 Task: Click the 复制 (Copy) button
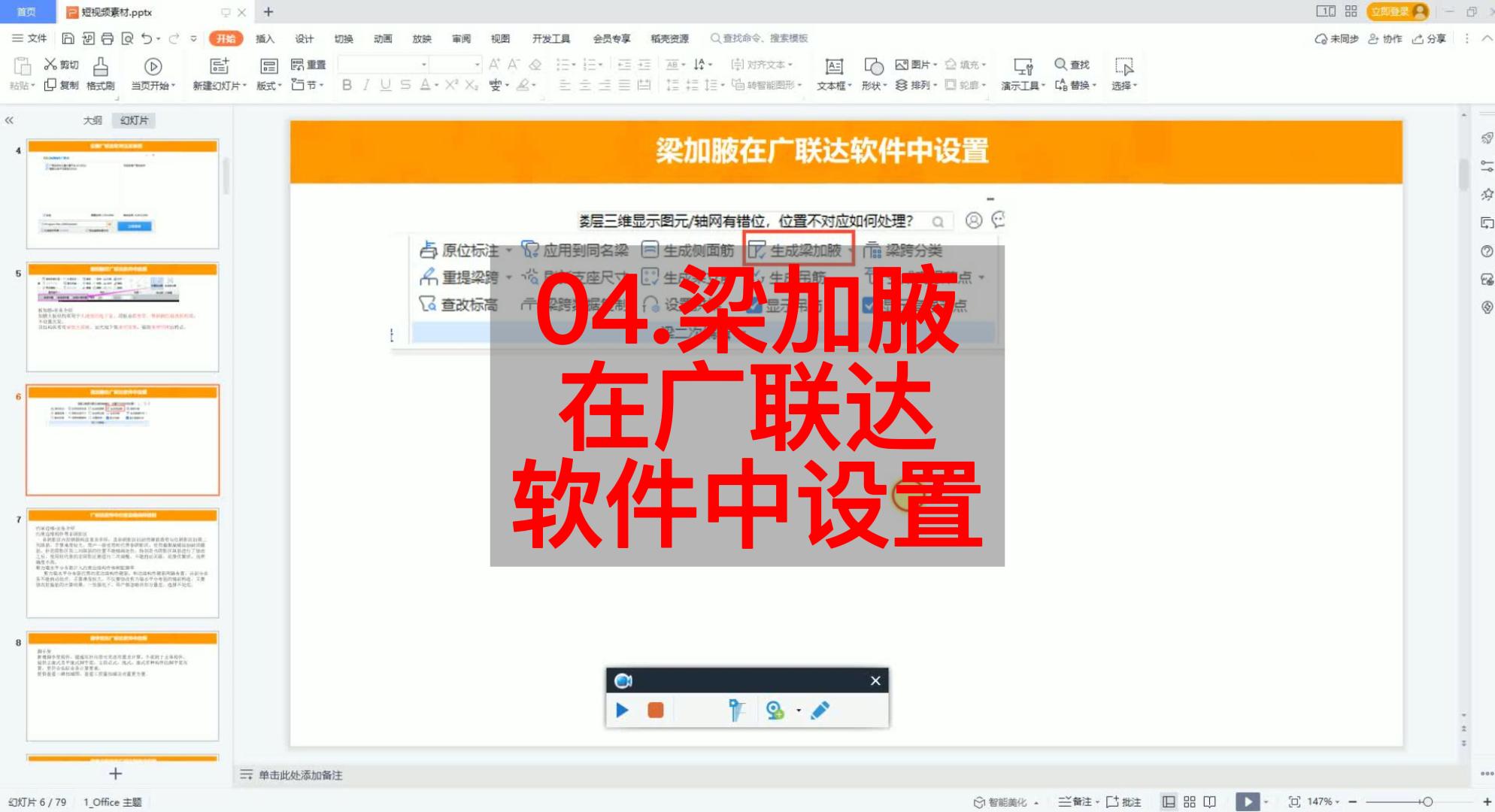point(61,85)
